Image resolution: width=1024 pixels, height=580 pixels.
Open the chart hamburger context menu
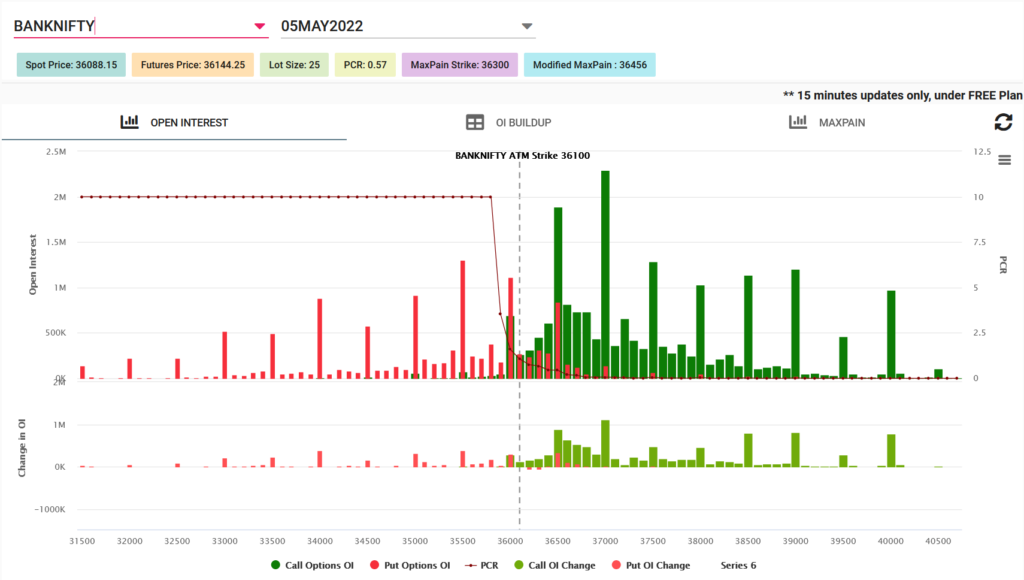[1004, 160]
